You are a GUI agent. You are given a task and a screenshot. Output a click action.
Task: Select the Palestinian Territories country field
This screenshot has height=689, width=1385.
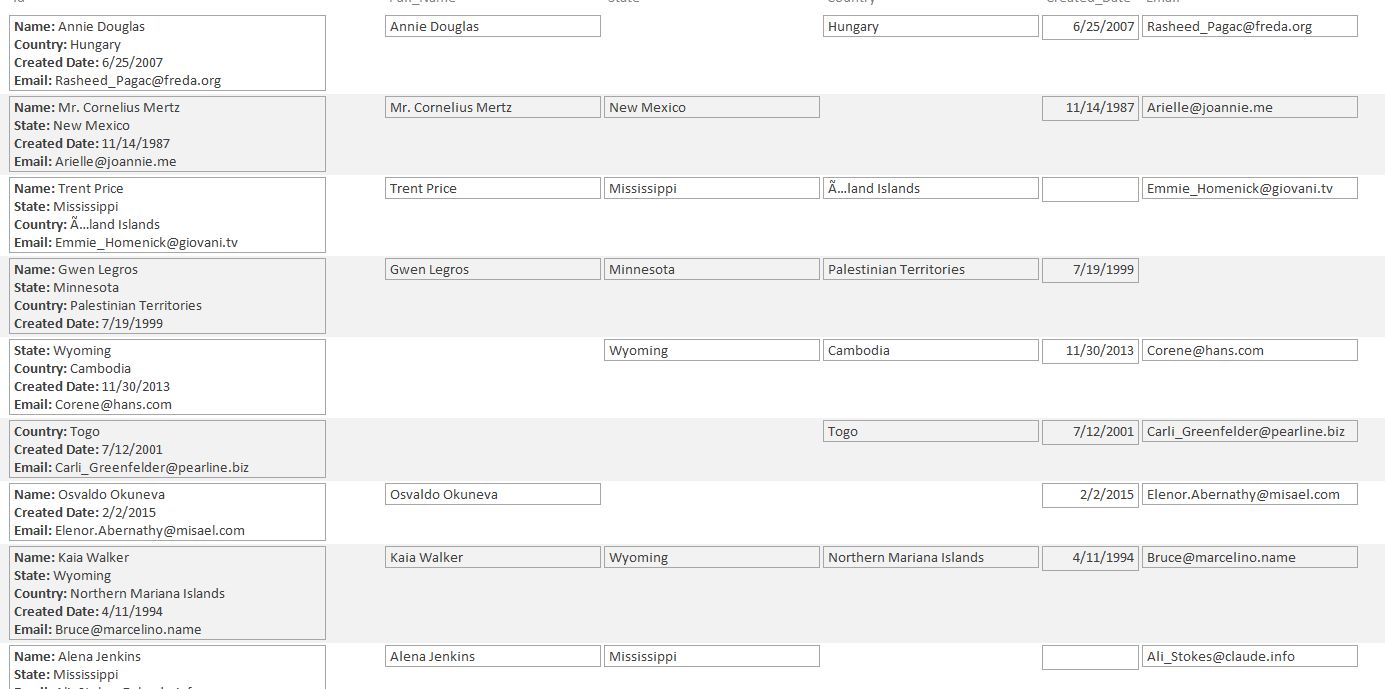point(931,269)
